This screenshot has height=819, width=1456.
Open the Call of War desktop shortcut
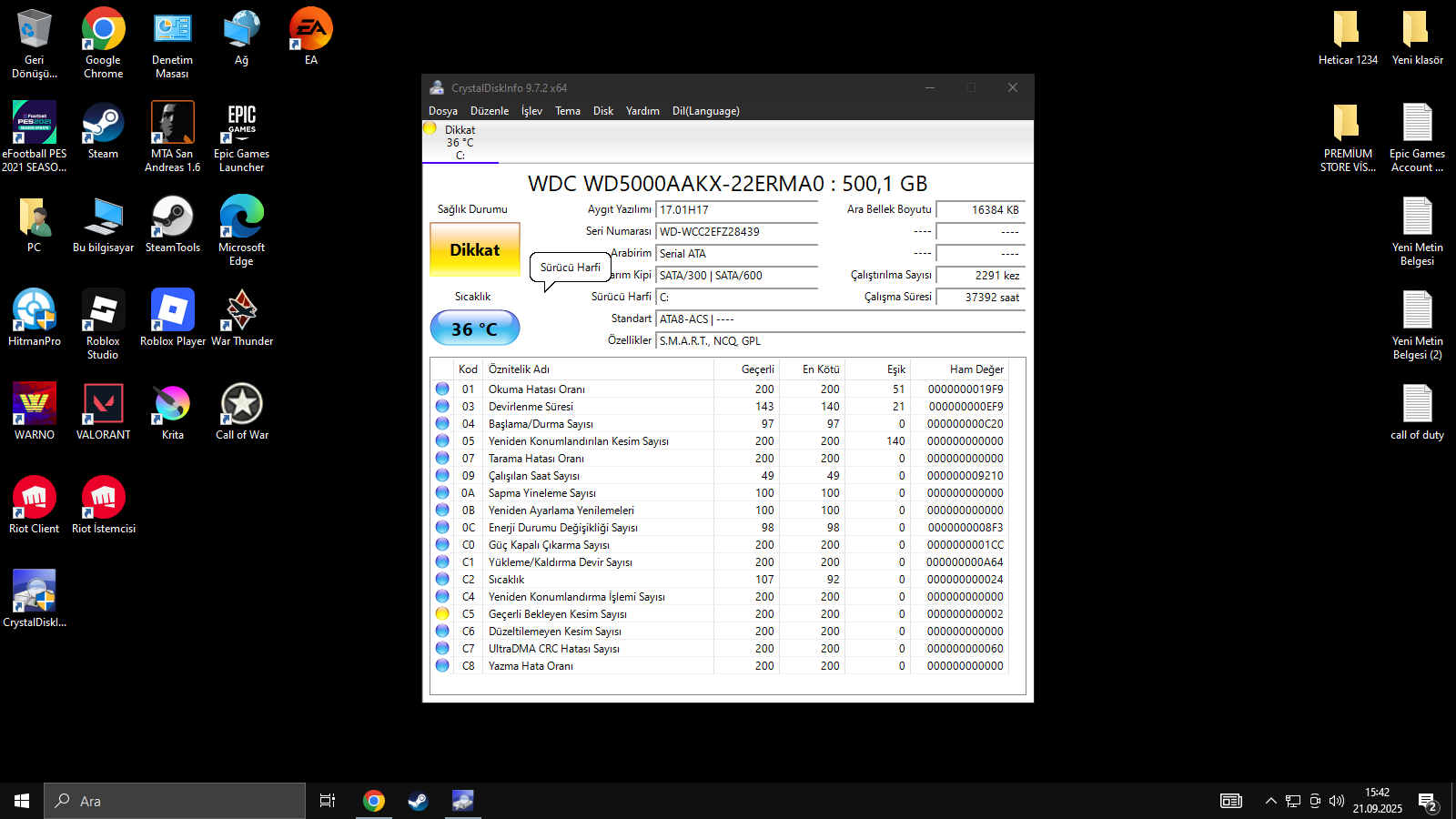241,412
